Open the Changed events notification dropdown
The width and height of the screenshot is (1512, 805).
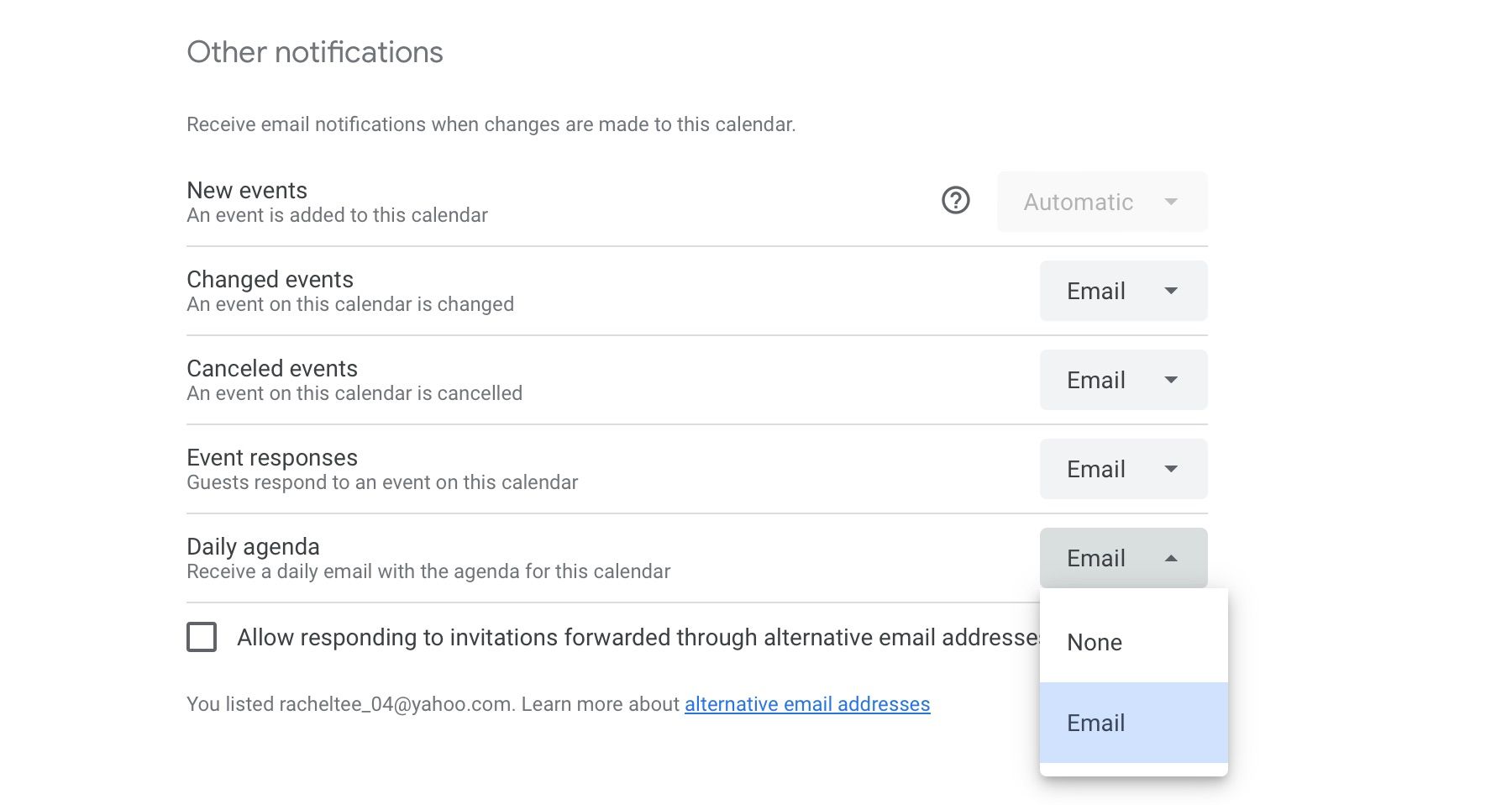[1123, 291]
